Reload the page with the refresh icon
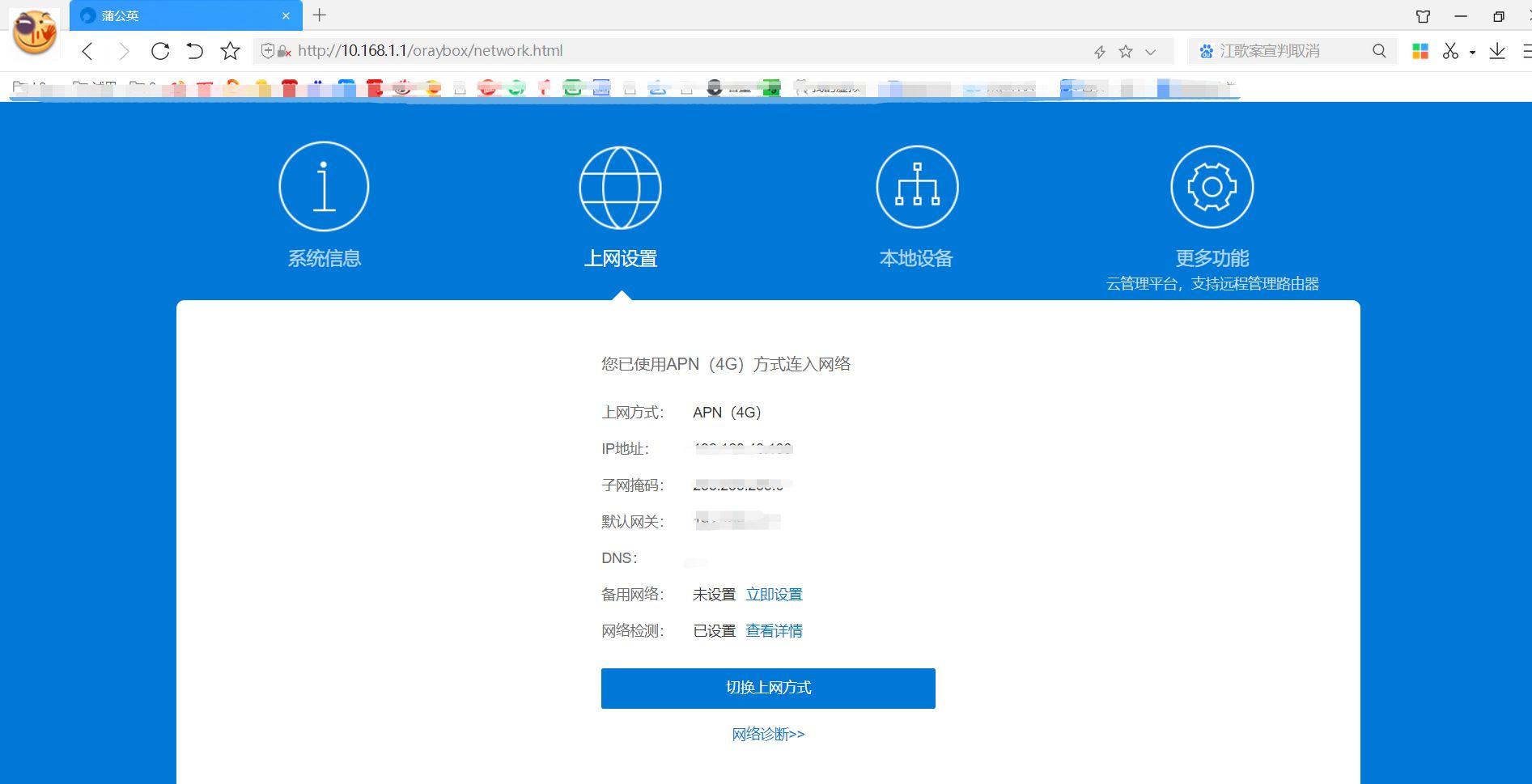The width and height of the screenshot is (1532, 784). coord(159,51)
